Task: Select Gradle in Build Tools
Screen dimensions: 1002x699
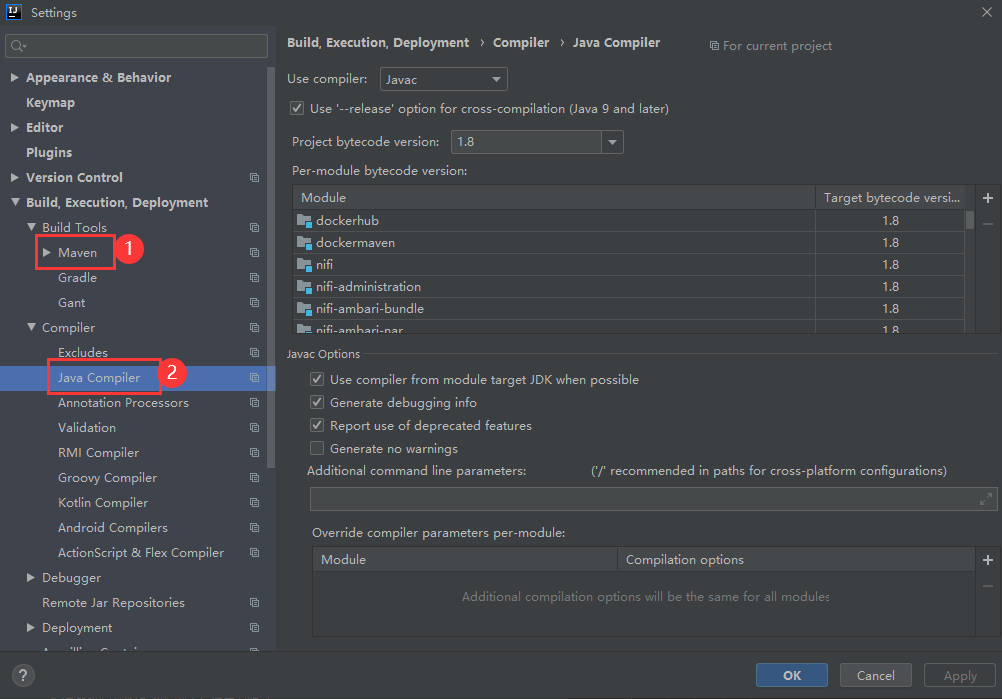Action: [77, 277]
